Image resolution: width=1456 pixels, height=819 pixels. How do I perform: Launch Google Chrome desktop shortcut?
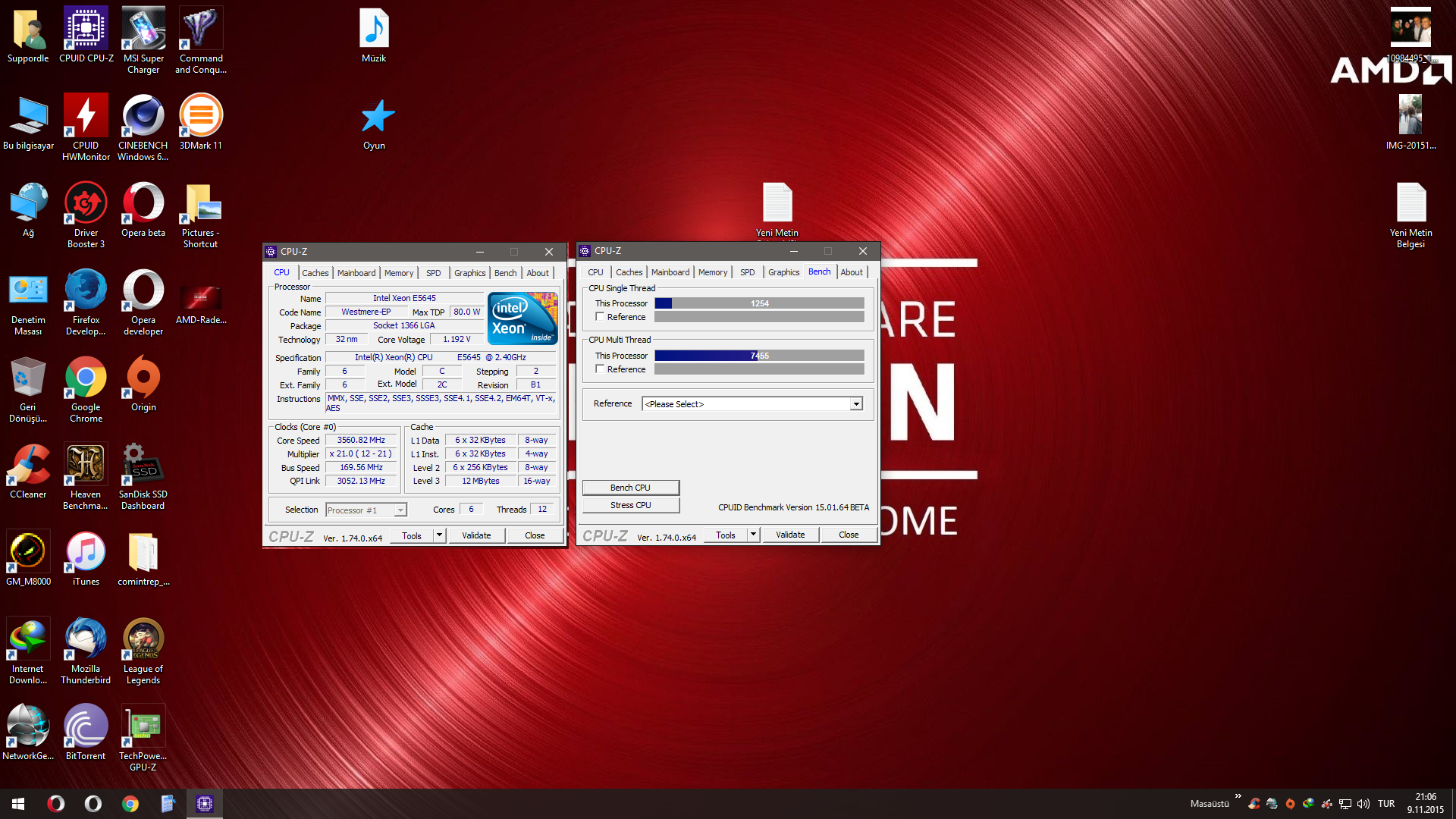tap(86, 389)
